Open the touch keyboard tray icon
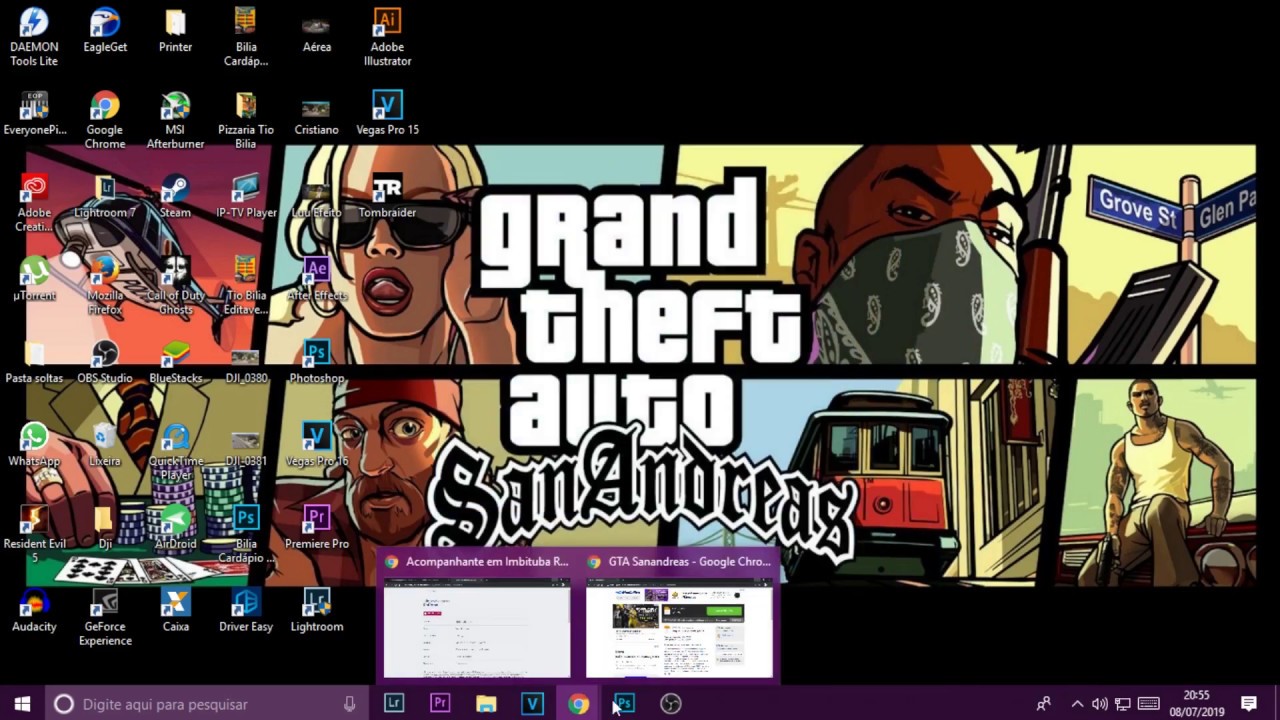Image resolution: width=1280 pixels, height=720 pixels. point(1149,704)
